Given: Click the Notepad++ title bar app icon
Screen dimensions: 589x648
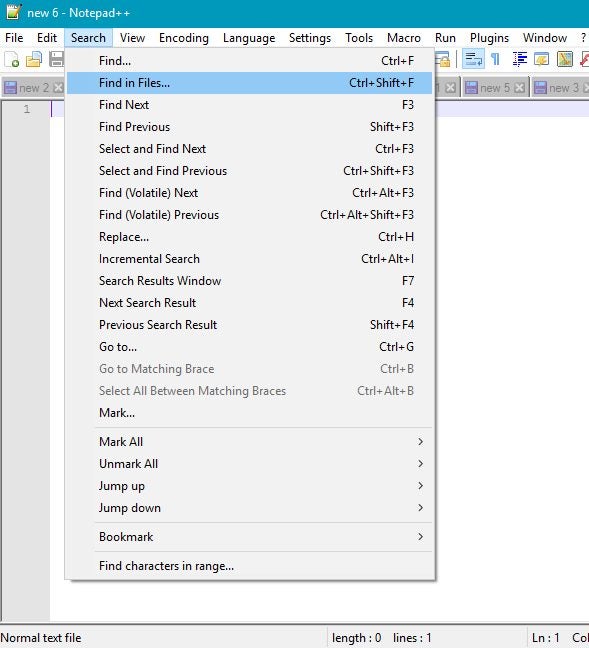Looking at the screenshot, I should 13,12.
